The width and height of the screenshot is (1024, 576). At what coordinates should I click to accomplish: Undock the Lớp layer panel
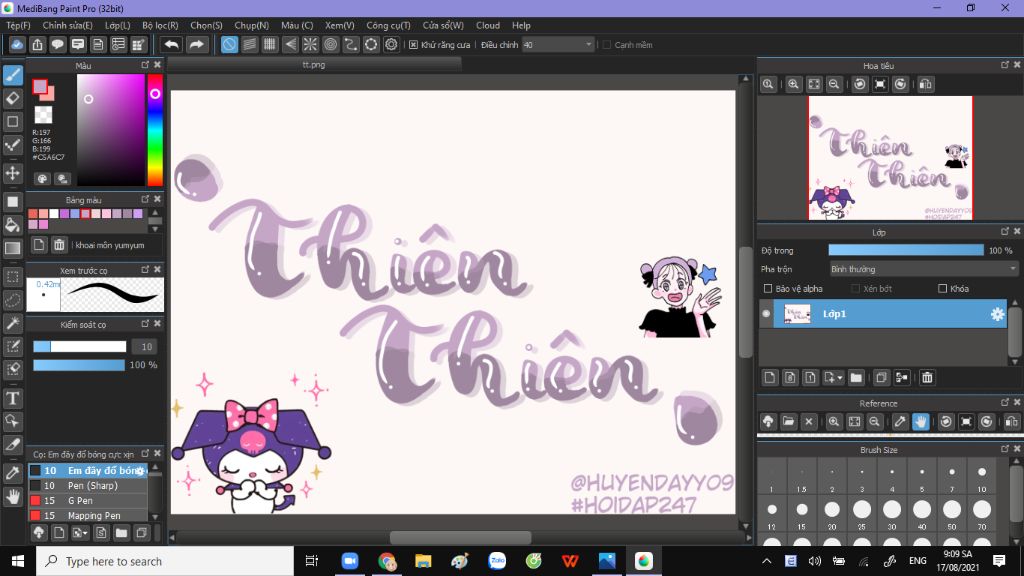(x=1004, y=231)
